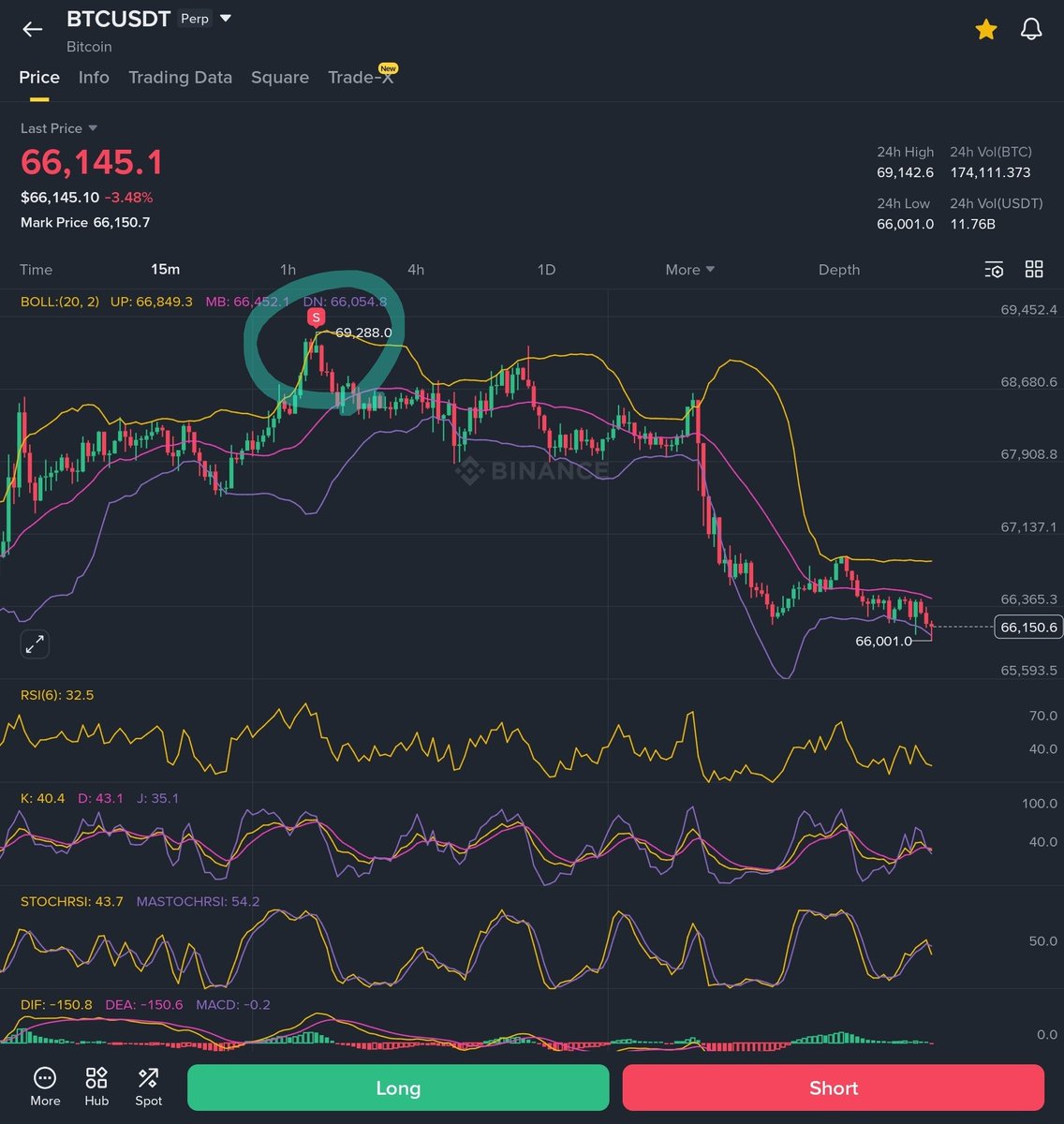Open the Hub icon
This screenshot has width=1064, height=1124.
(96, 1087)
